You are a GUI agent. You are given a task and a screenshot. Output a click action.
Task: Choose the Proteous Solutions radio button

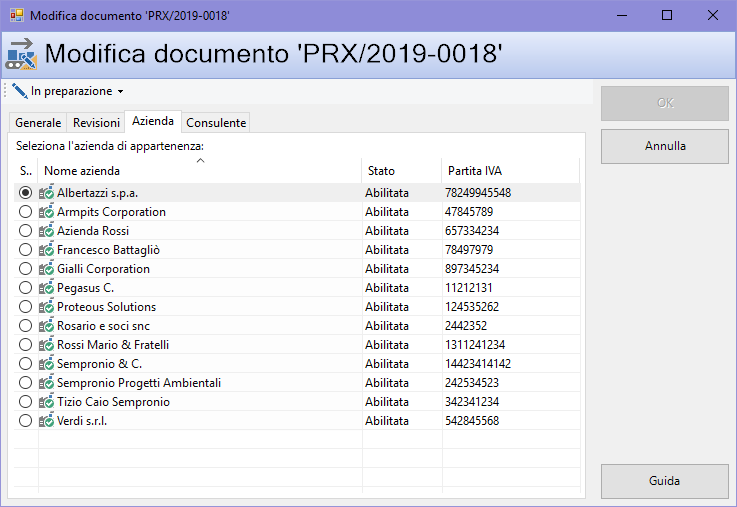[25, 307]
